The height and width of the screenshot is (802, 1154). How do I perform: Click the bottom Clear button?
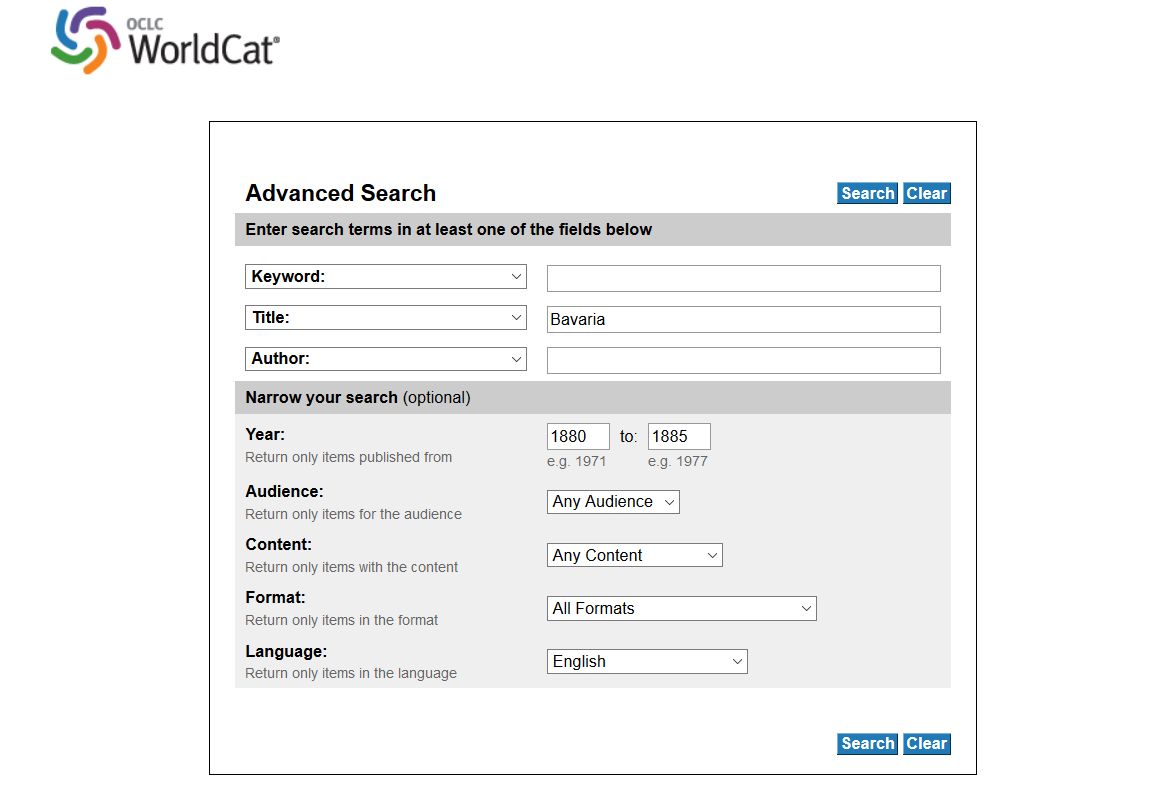pyautogui.click(x=927, y=744)
